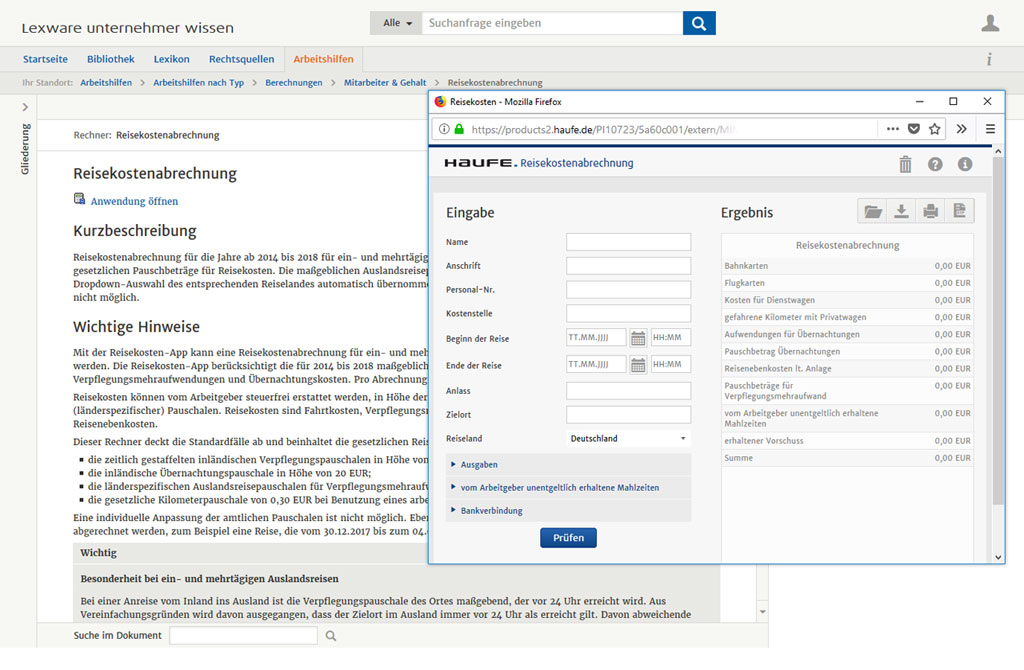Screen dimensions: 1024x670
Task: Click the Suche im Dokument field
Action: click(243, 635)
